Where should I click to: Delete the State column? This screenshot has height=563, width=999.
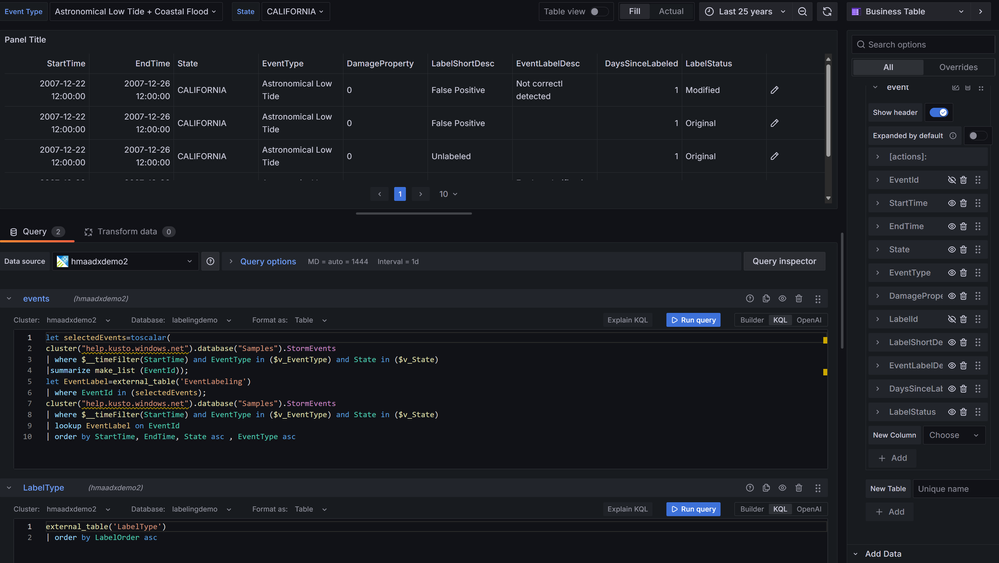coord(963,250)
